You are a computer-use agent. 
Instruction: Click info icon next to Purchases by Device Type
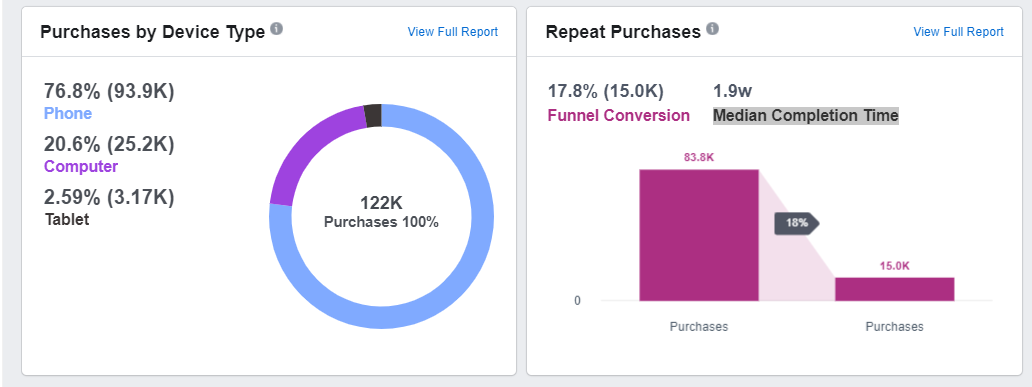276,29
